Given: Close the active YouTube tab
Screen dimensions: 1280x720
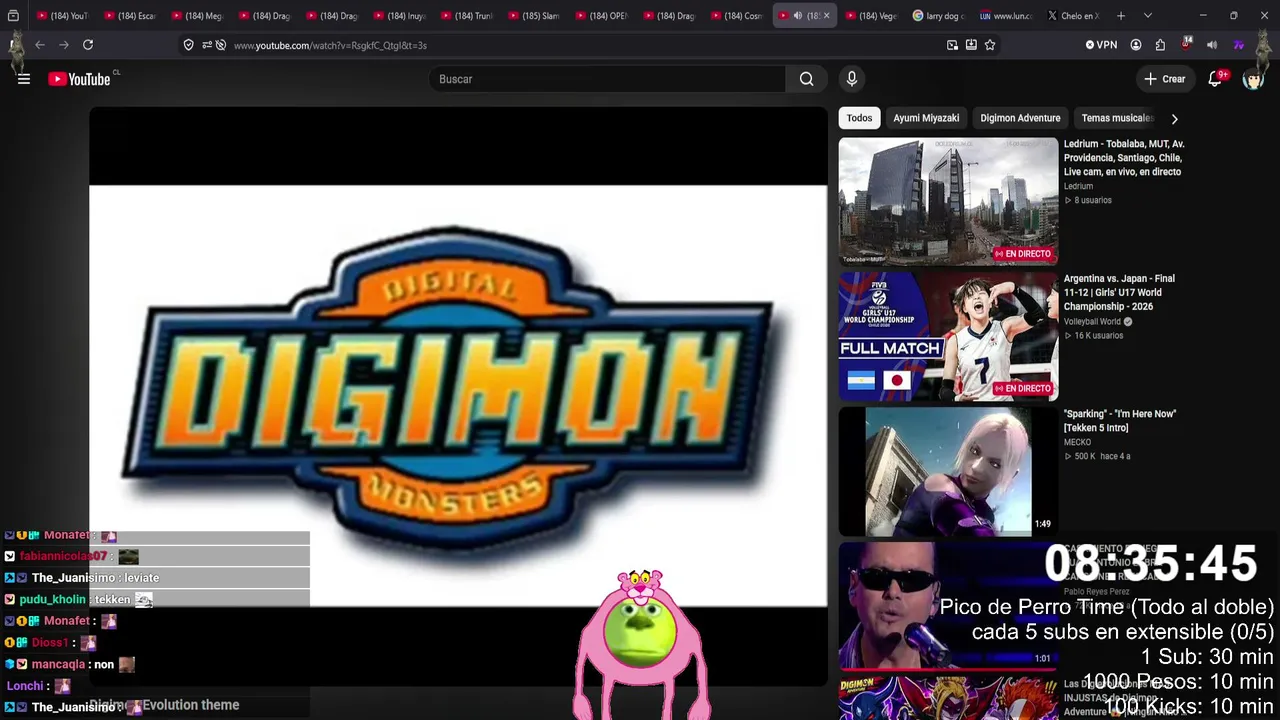Looking at the screenshot, I should pyautogui.click(x=826, y=16).
